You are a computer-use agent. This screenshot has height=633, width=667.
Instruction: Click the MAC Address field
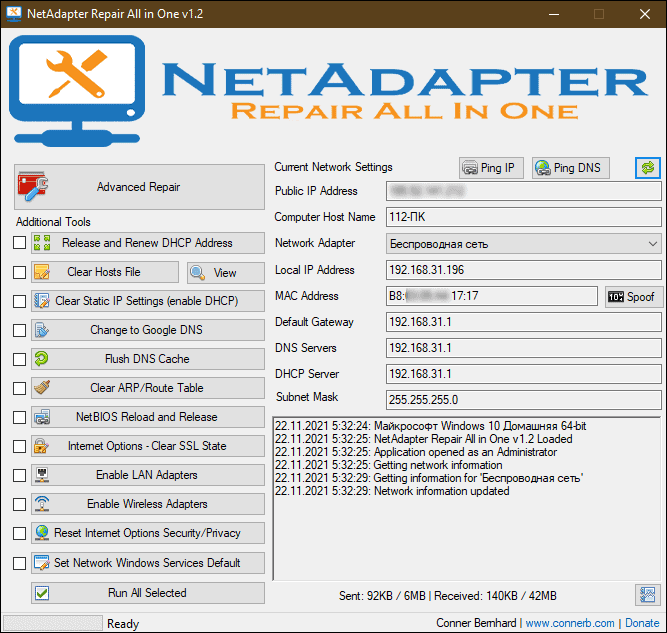pyautogui.click(x=492, y=296)
